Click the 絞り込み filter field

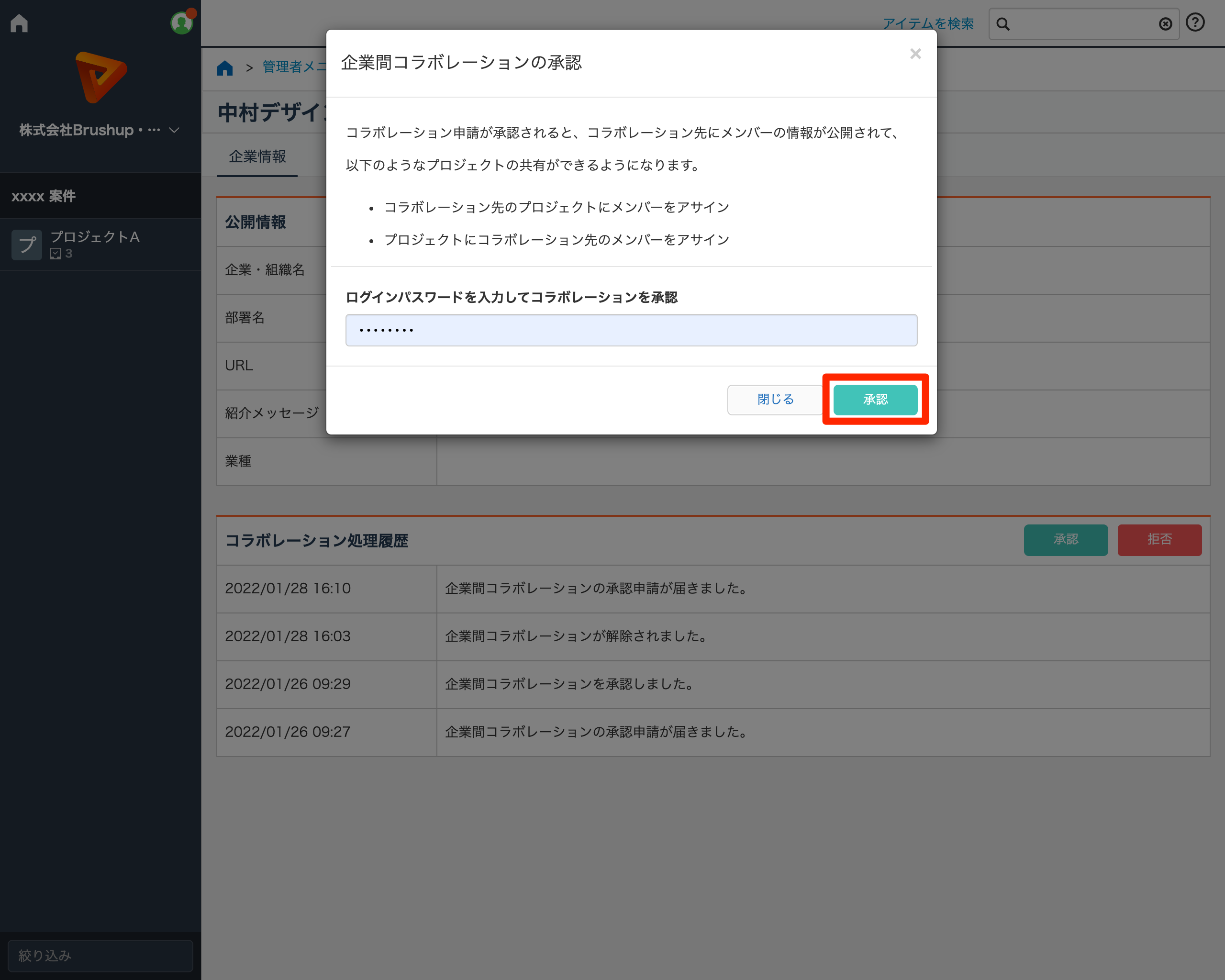click(x=100, y=956)
